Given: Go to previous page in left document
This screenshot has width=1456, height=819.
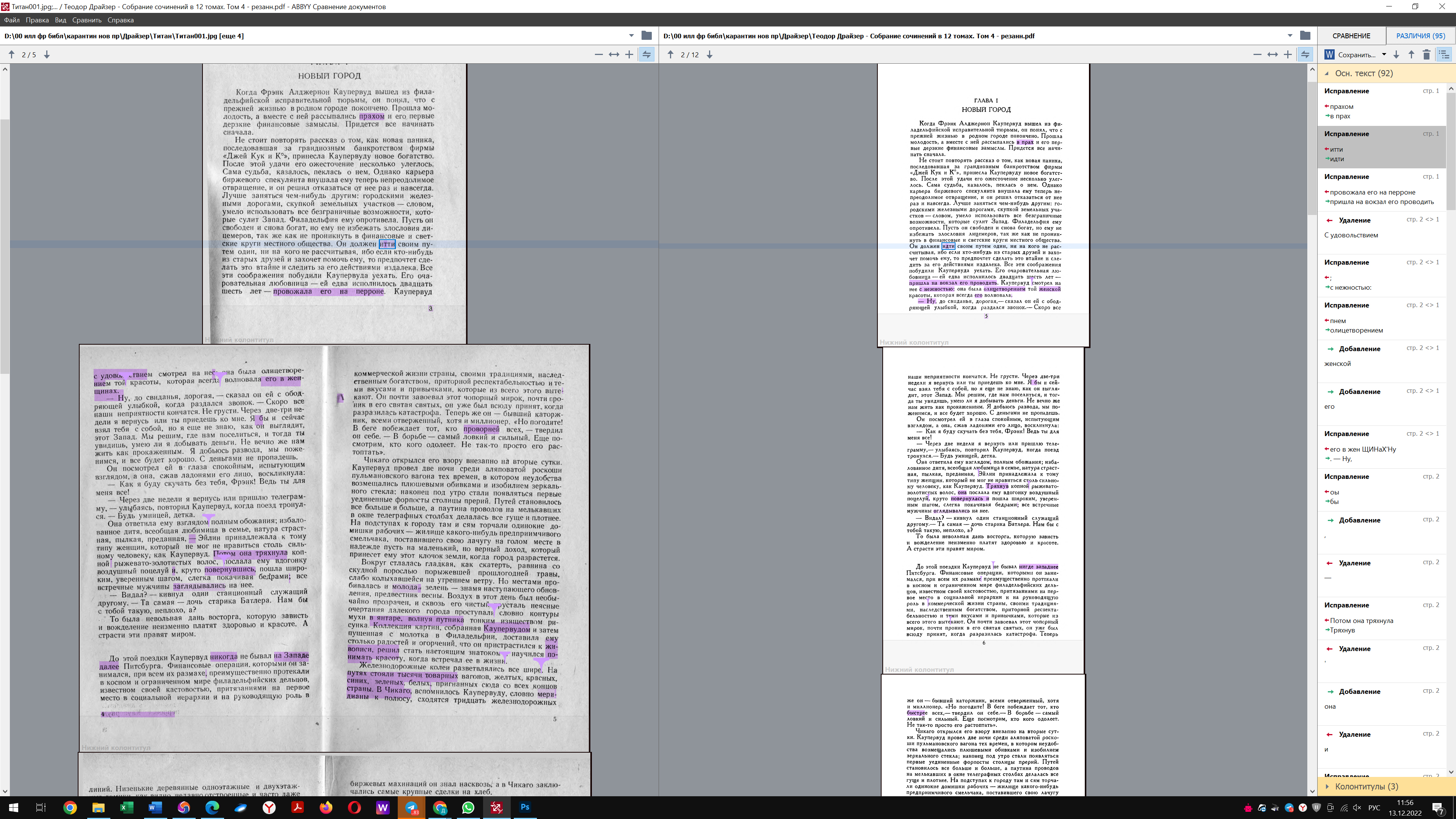Looking at the screenshot, I should pos(11,54).
